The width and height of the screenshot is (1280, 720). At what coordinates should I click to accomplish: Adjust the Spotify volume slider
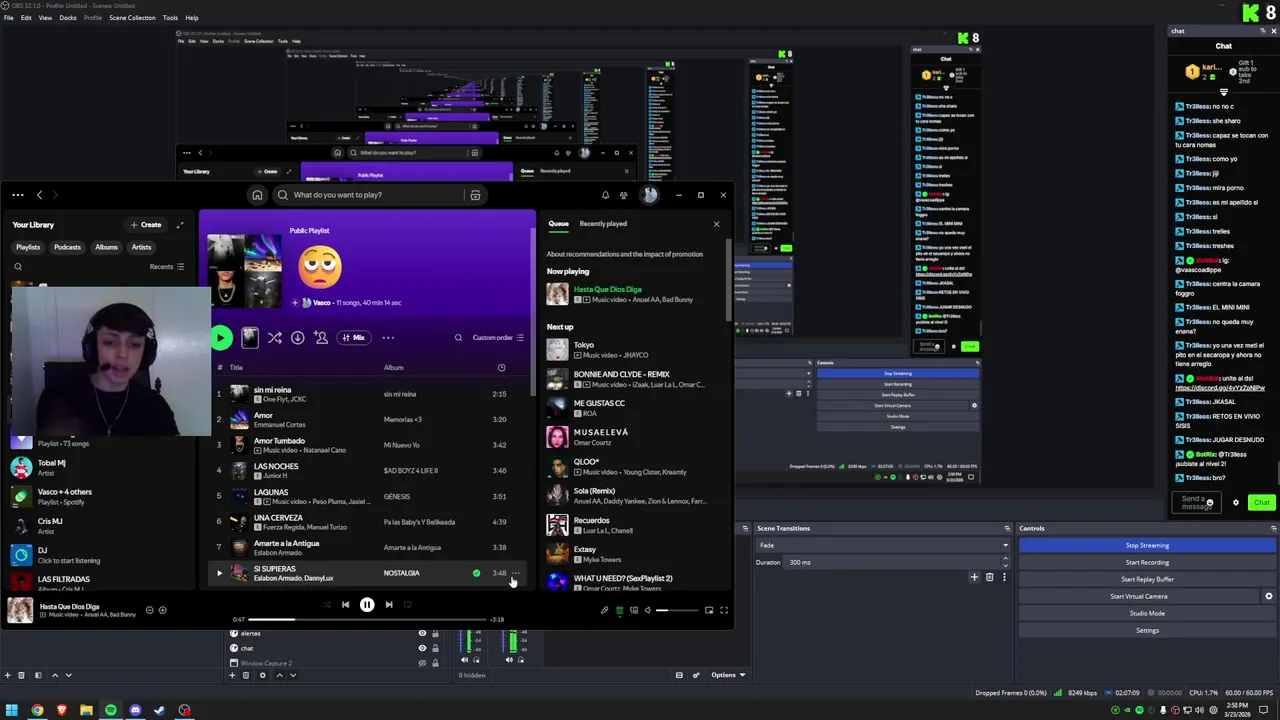pos(675,610)
